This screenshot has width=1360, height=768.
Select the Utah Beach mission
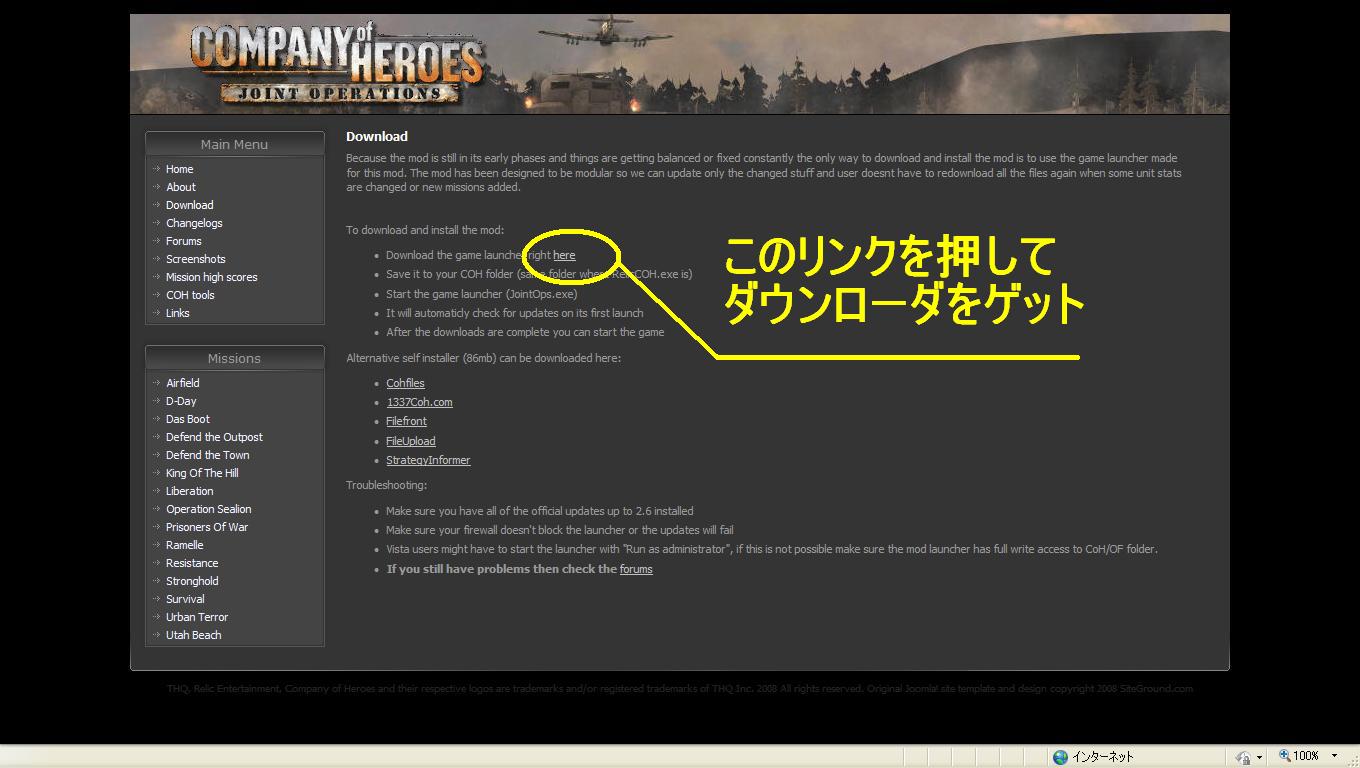(x=194, y=635)
